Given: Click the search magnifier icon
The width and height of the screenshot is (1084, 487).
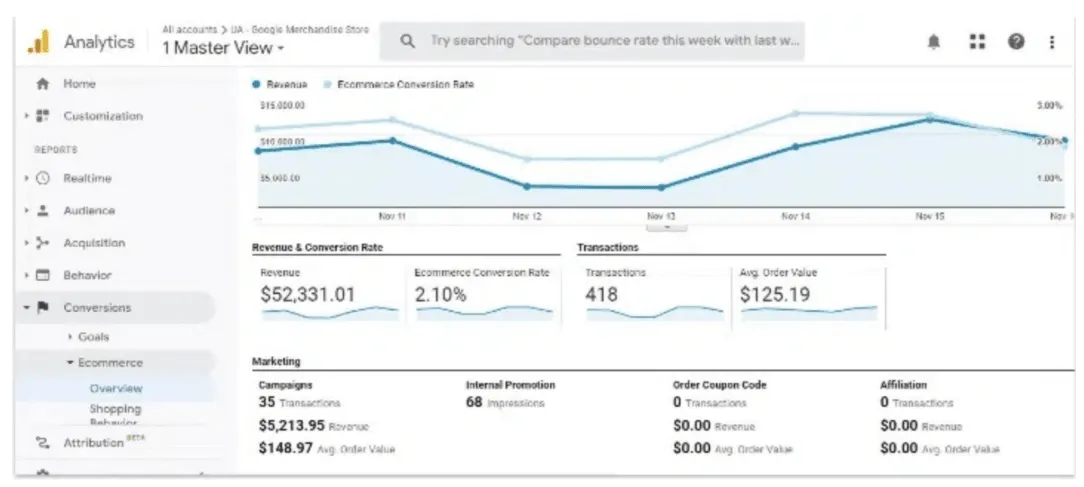Looking at the screenshot, I should [x=408, y=42].
